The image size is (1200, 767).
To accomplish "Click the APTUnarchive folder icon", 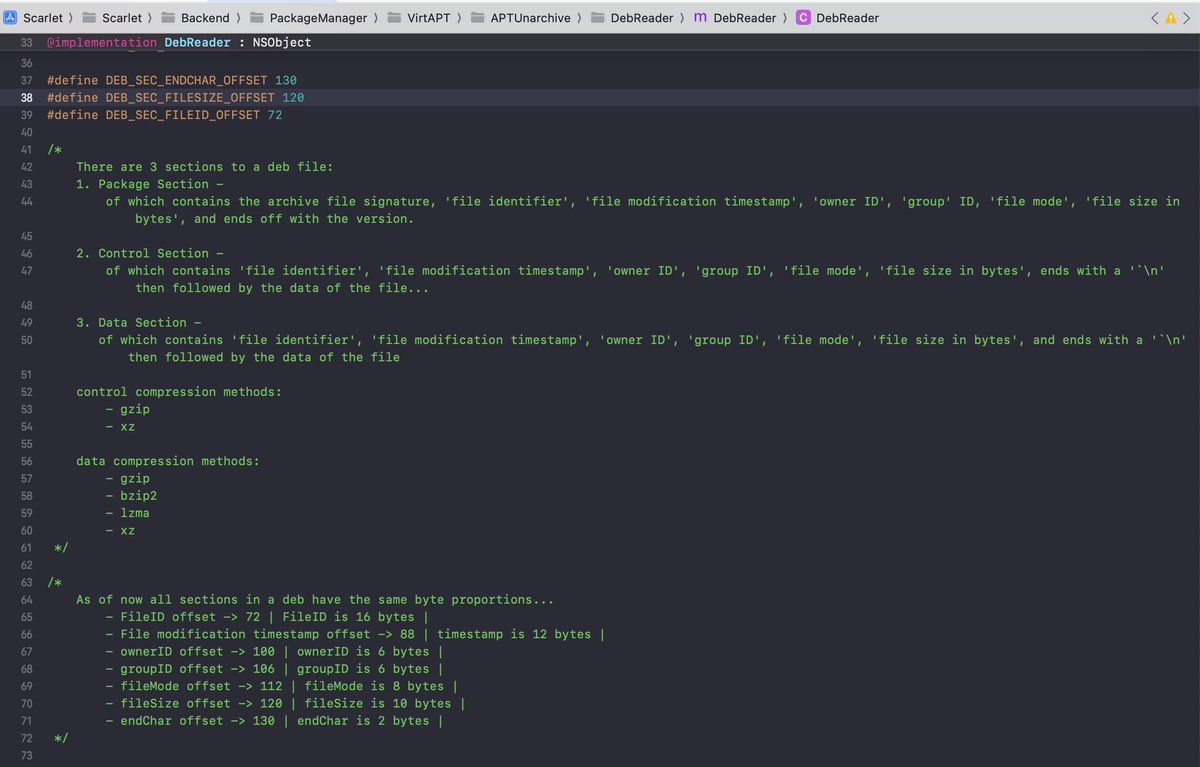I will point(476,17).
